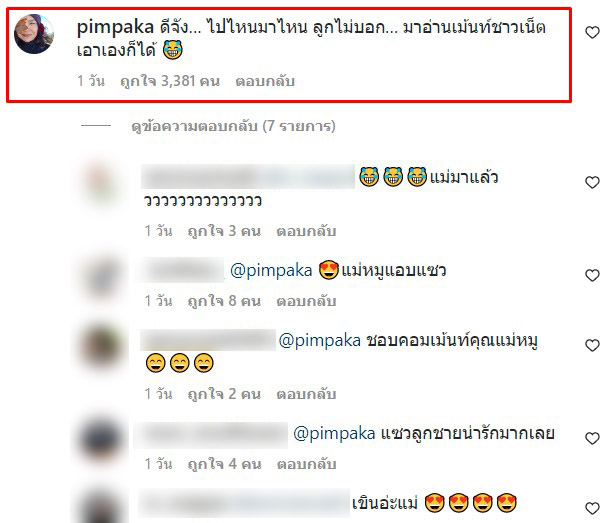Like pimpaka's top comment with heart icon
Image resolution: width=611 pixels, height=523 pixels.
click(592, 32)
